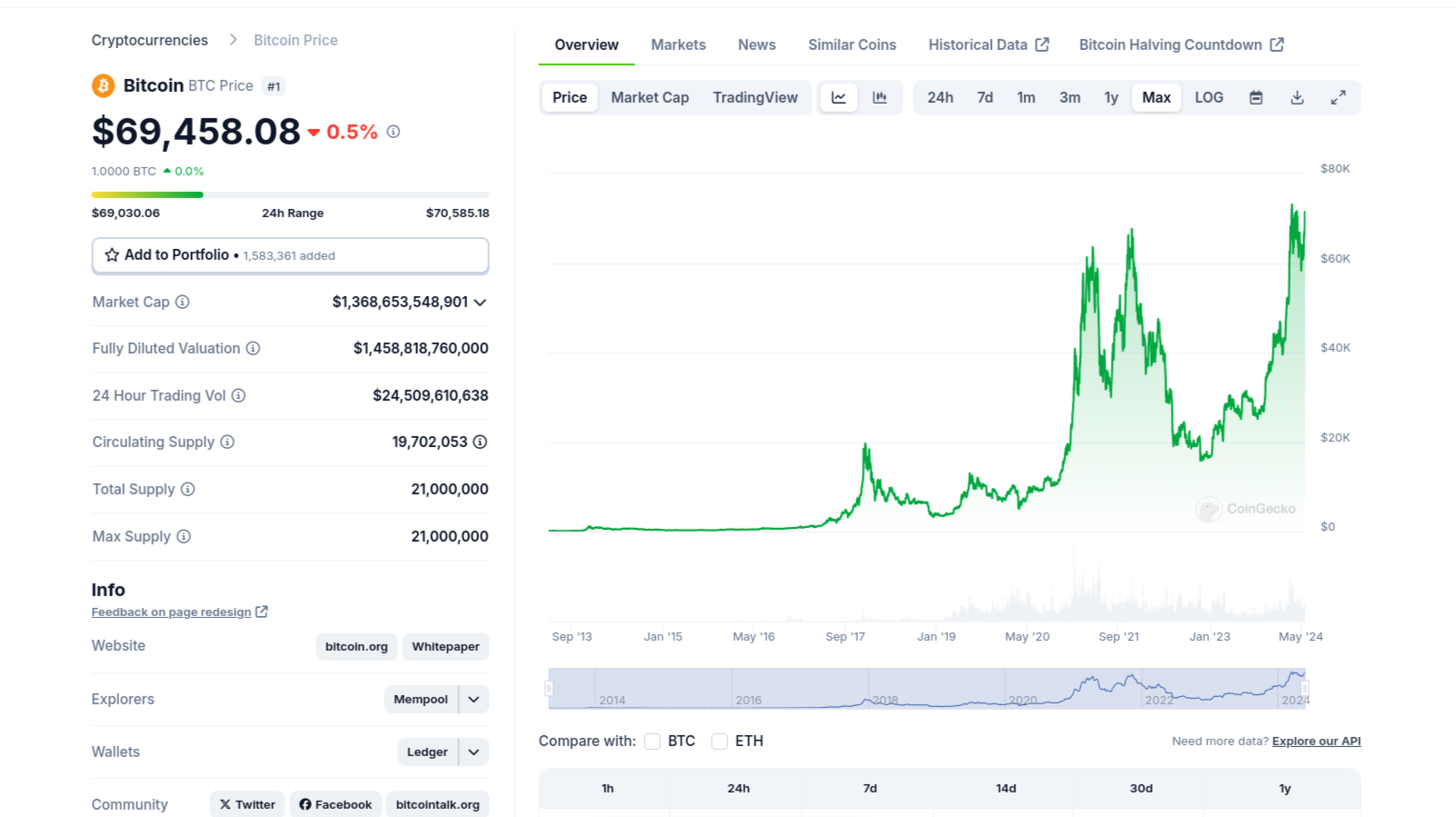Open the Whitepaper button
Viewport: 1456px width, 817px height.
(x=445, y=647)
